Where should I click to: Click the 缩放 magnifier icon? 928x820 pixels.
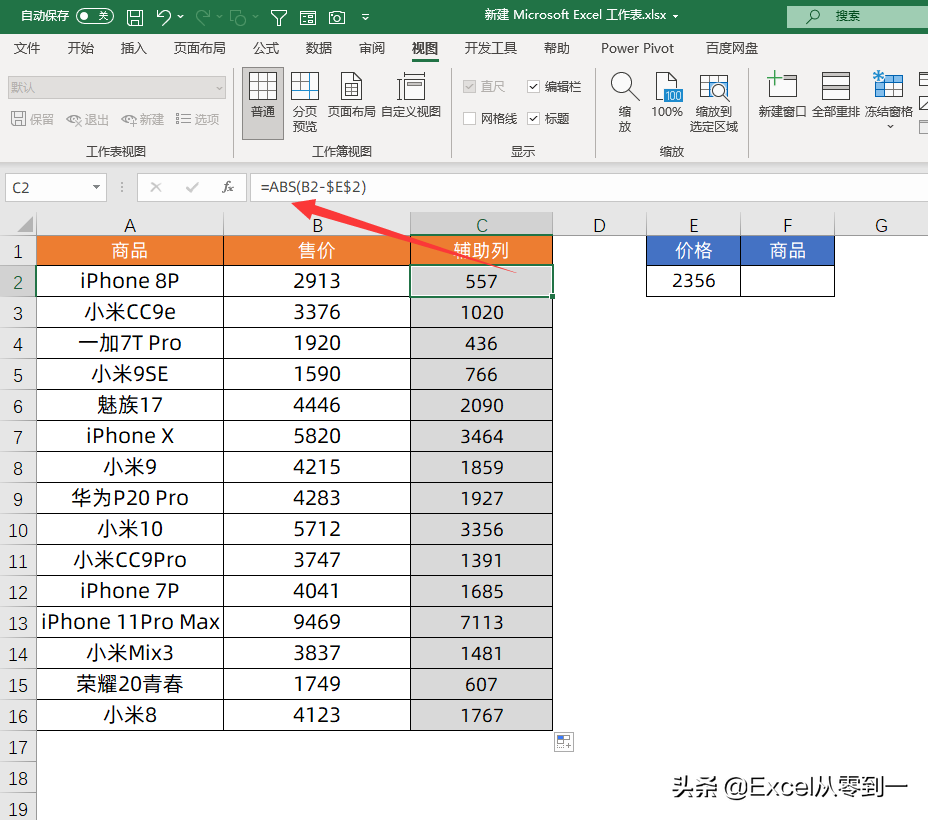pos(625,87)
